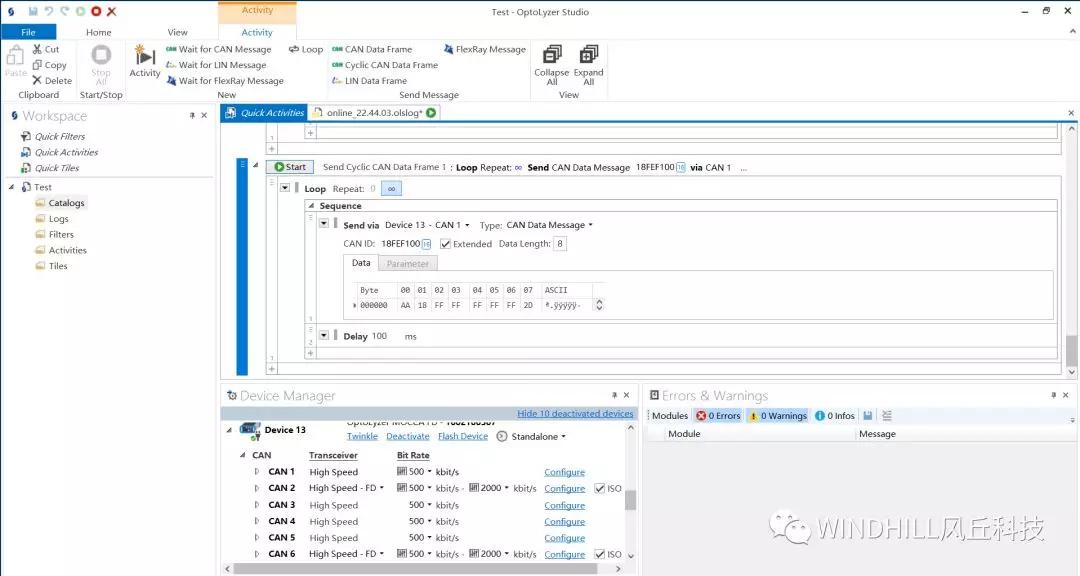This screenshot has height=576, width=1080.
Task: Click the Activity icon in ribbon
Action: pyautogui.click(x=144, y=60)
